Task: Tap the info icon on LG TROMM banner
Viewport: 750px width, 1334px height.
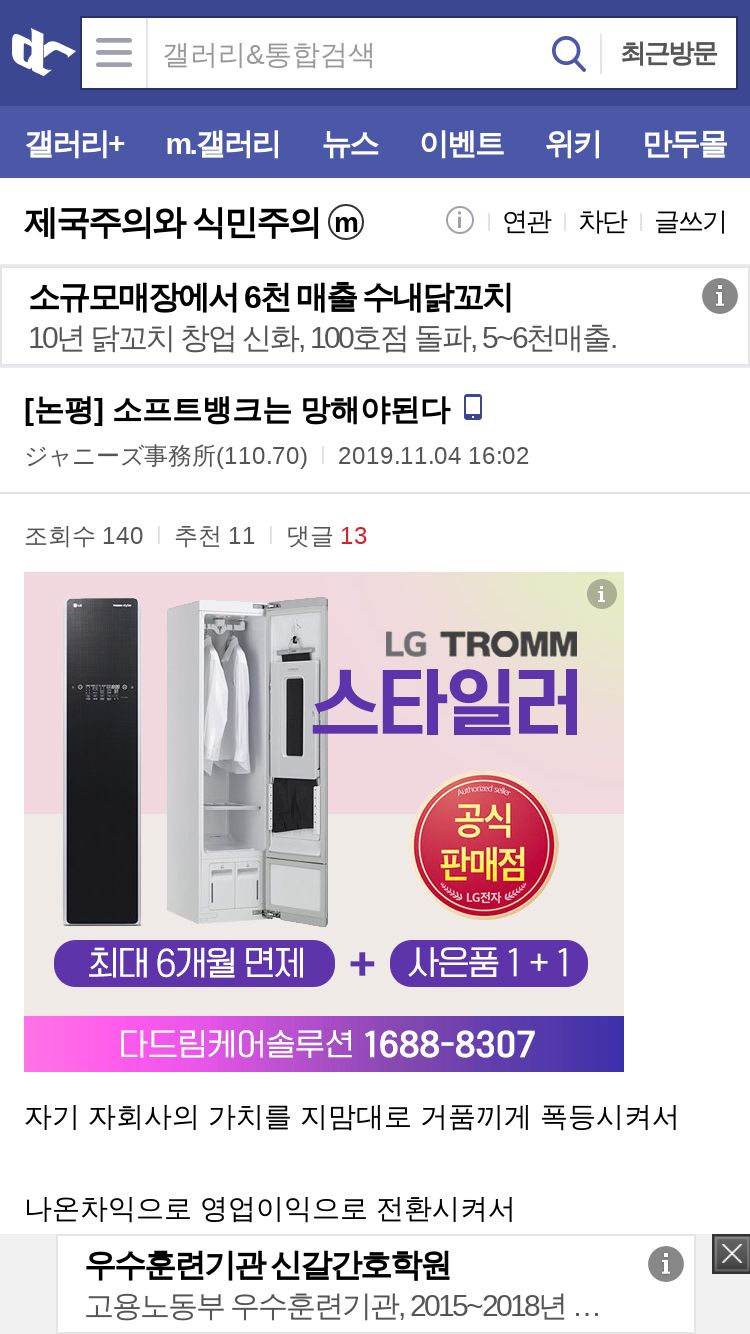Action: 601,594
